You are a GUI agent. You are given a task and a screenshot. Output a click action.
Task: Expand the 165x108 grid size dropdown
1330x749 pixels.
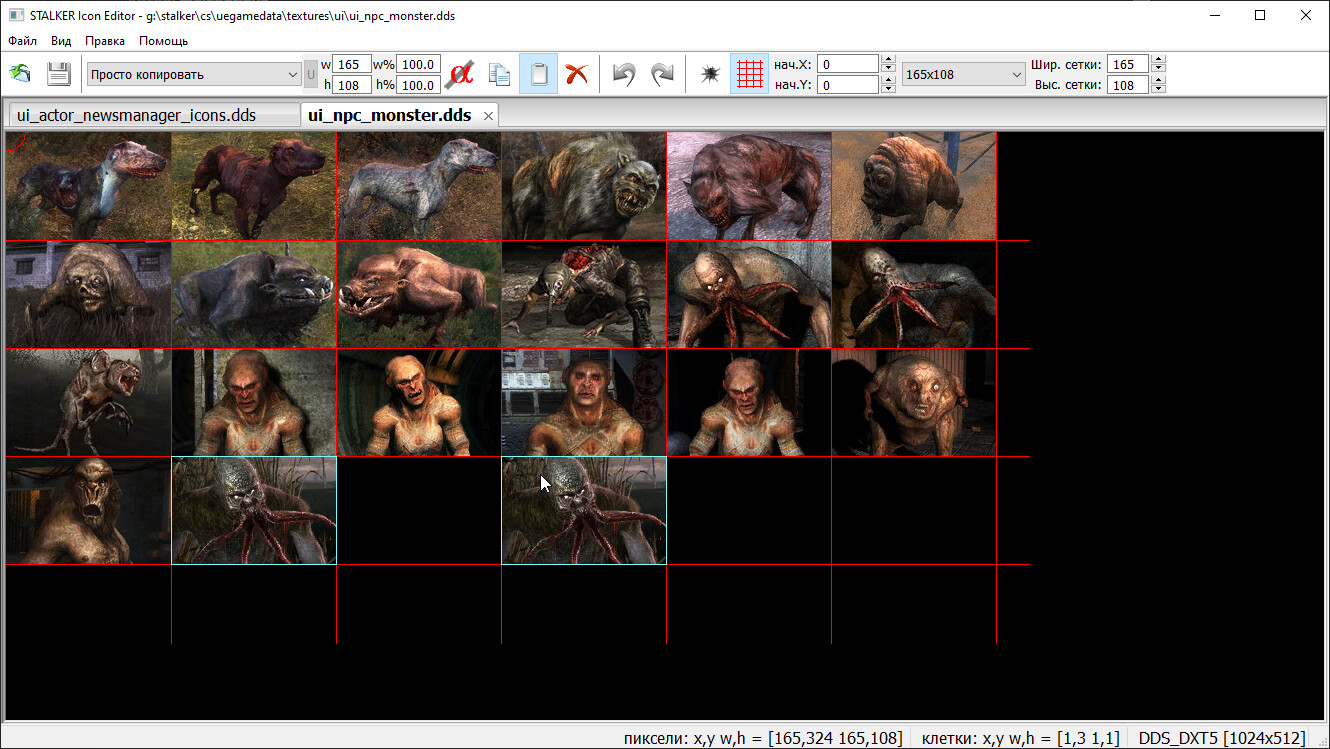[963, 74]
